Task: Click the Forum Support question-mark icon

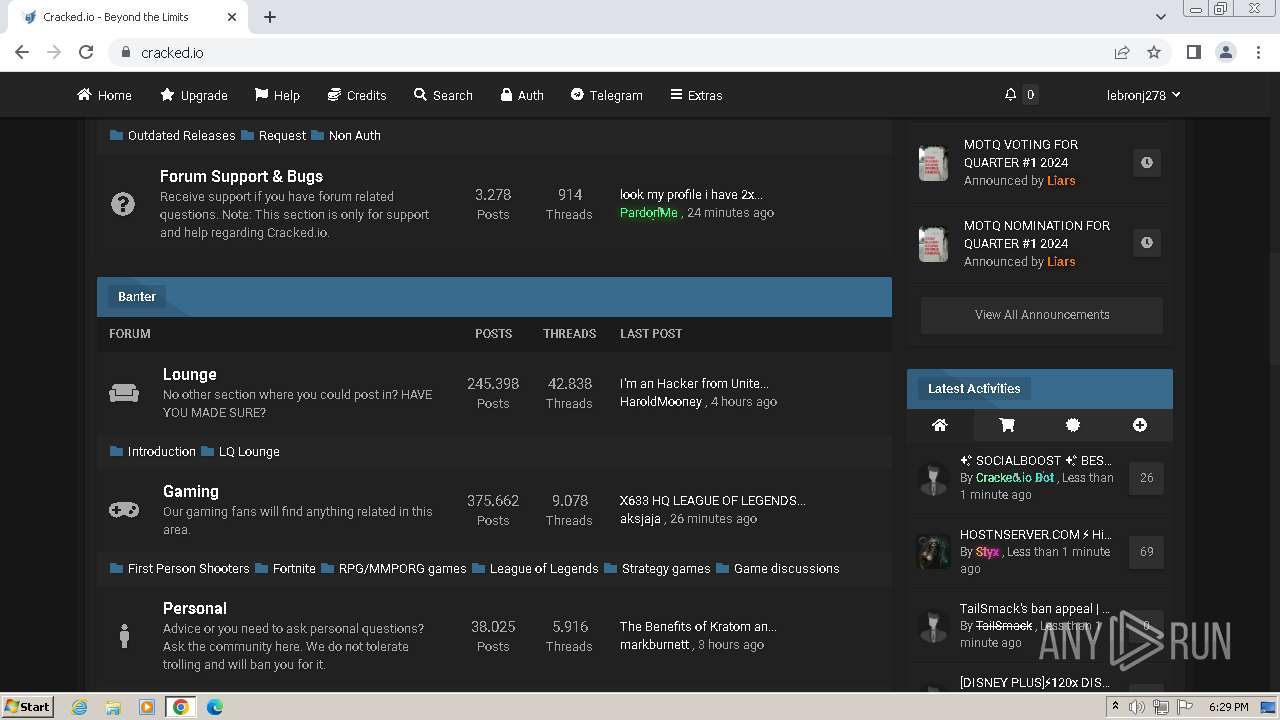Action: tap(122, 204)
